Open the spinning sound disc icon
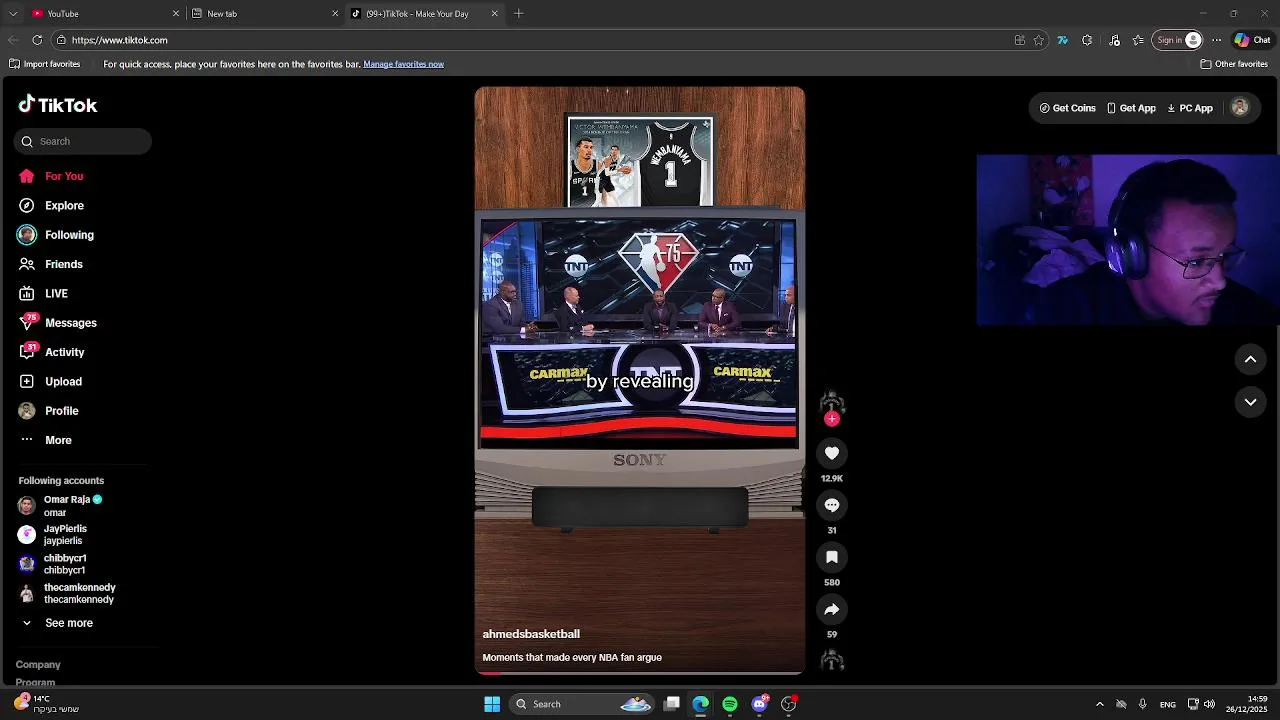Image resolution: width=1280 pixels, height=720 pixels. click(832, 660)
